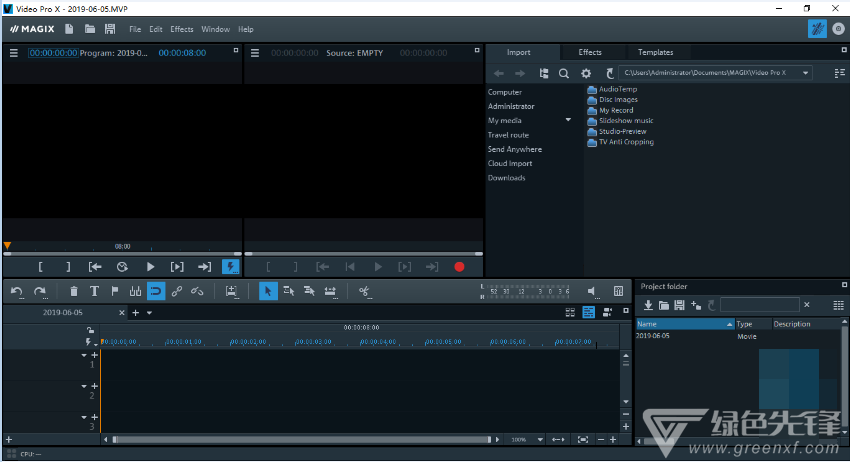Navigate back in media pool

(x=499, y=73)
